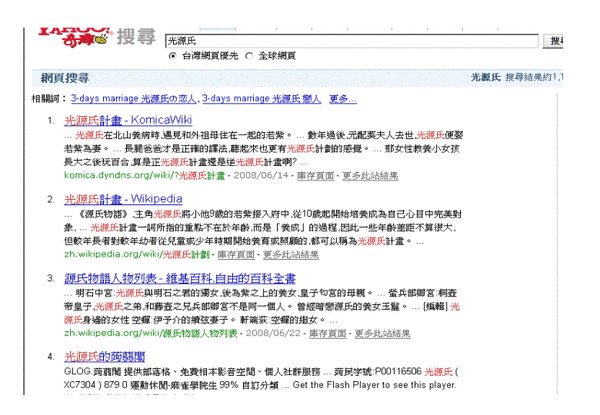Click the Yahoo Kimo logo
The image size is (600, 415).
click(75, 37)
